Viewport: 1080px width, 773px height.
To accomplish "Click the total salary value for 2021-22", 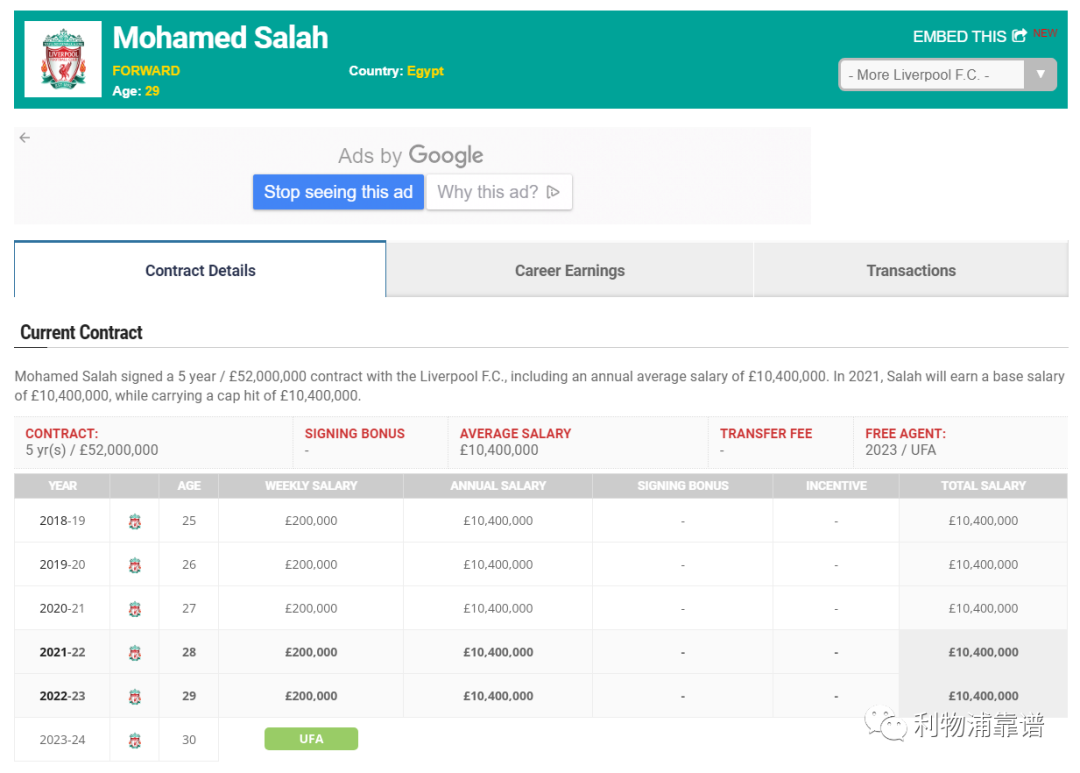I will [x=983, y=652].
